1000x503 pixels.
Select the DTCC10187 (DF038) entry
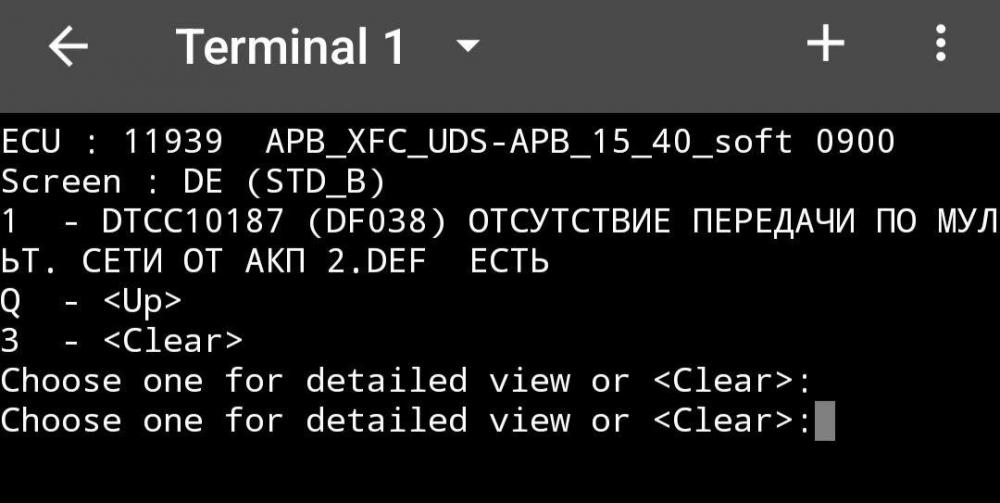pos(274,222)
